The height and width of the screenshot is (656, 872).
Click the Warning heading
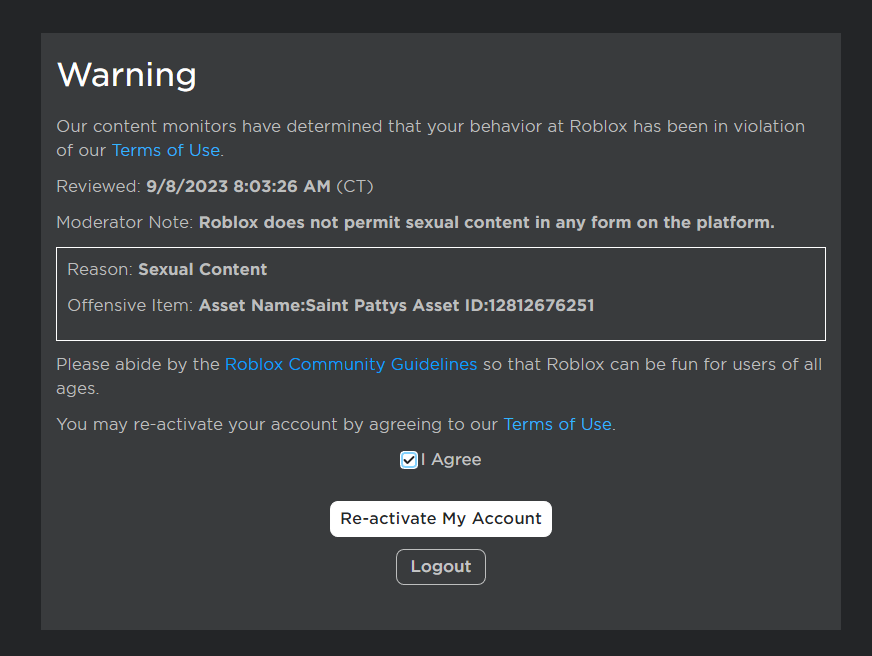tap(127, 74)
